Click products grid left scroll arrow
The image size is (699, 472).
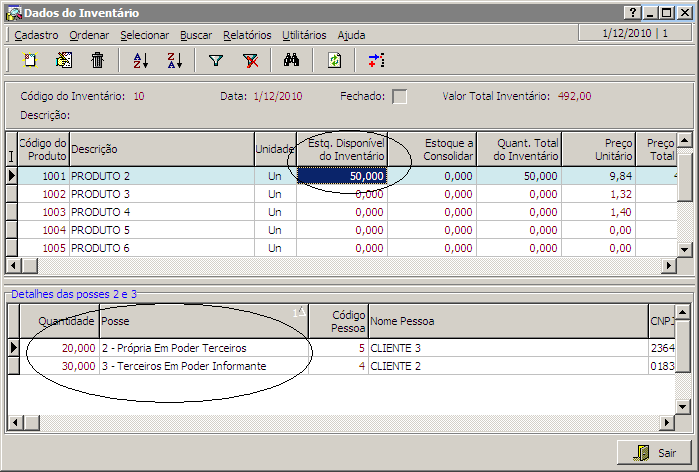[13, 266]
